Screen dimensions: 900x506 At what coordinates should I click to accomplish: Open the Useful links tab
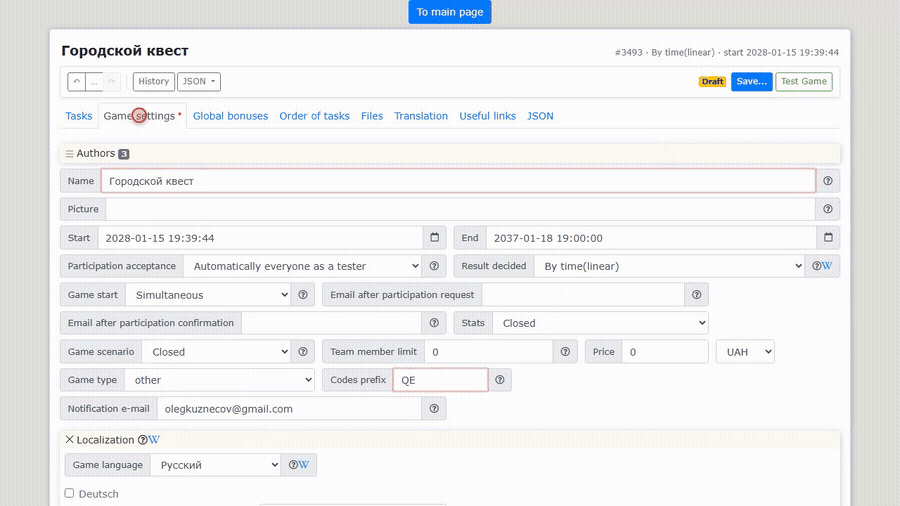coord(487,116)
